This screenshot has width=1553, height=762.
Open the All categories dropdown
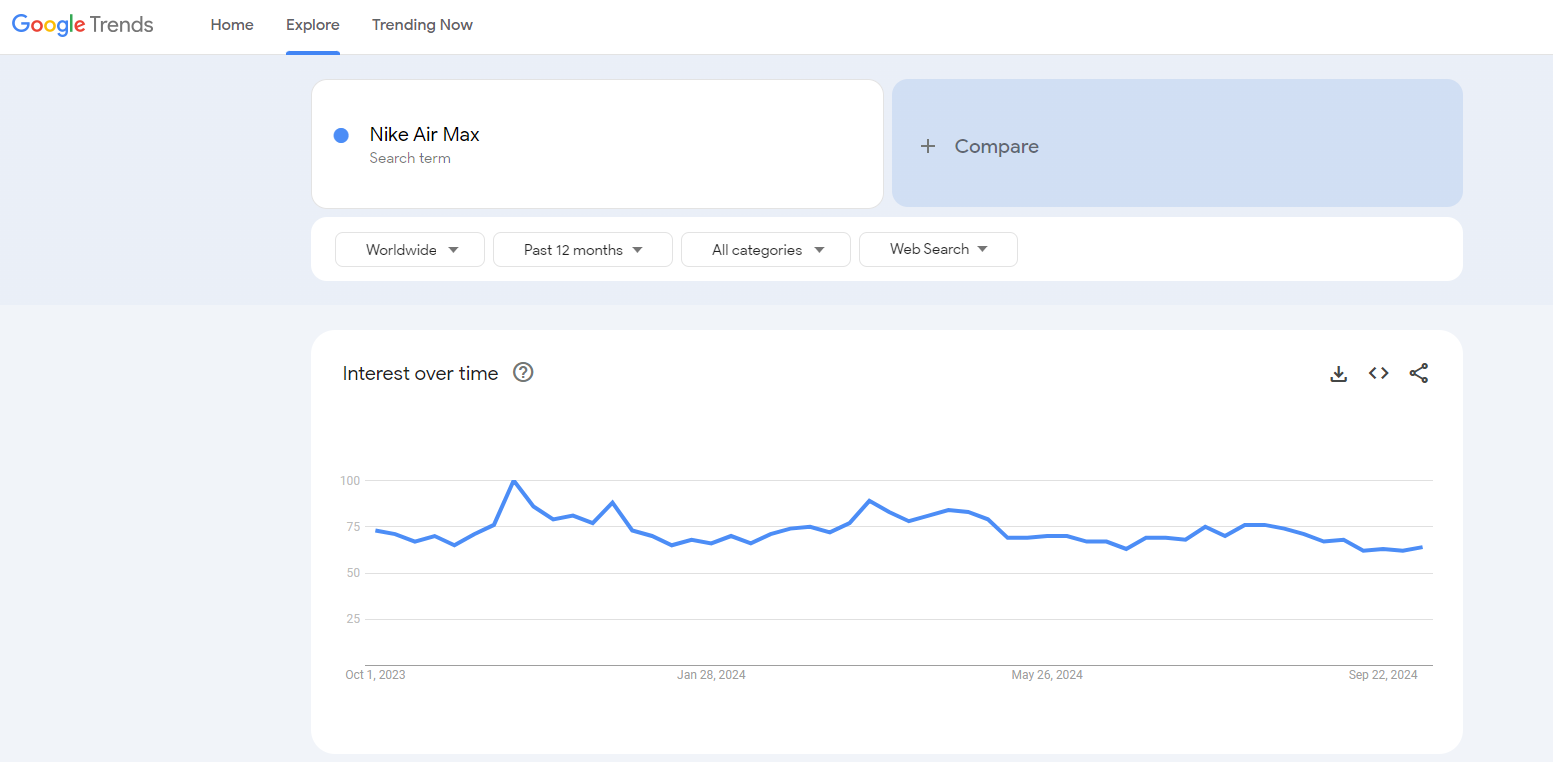click(766, 250)
